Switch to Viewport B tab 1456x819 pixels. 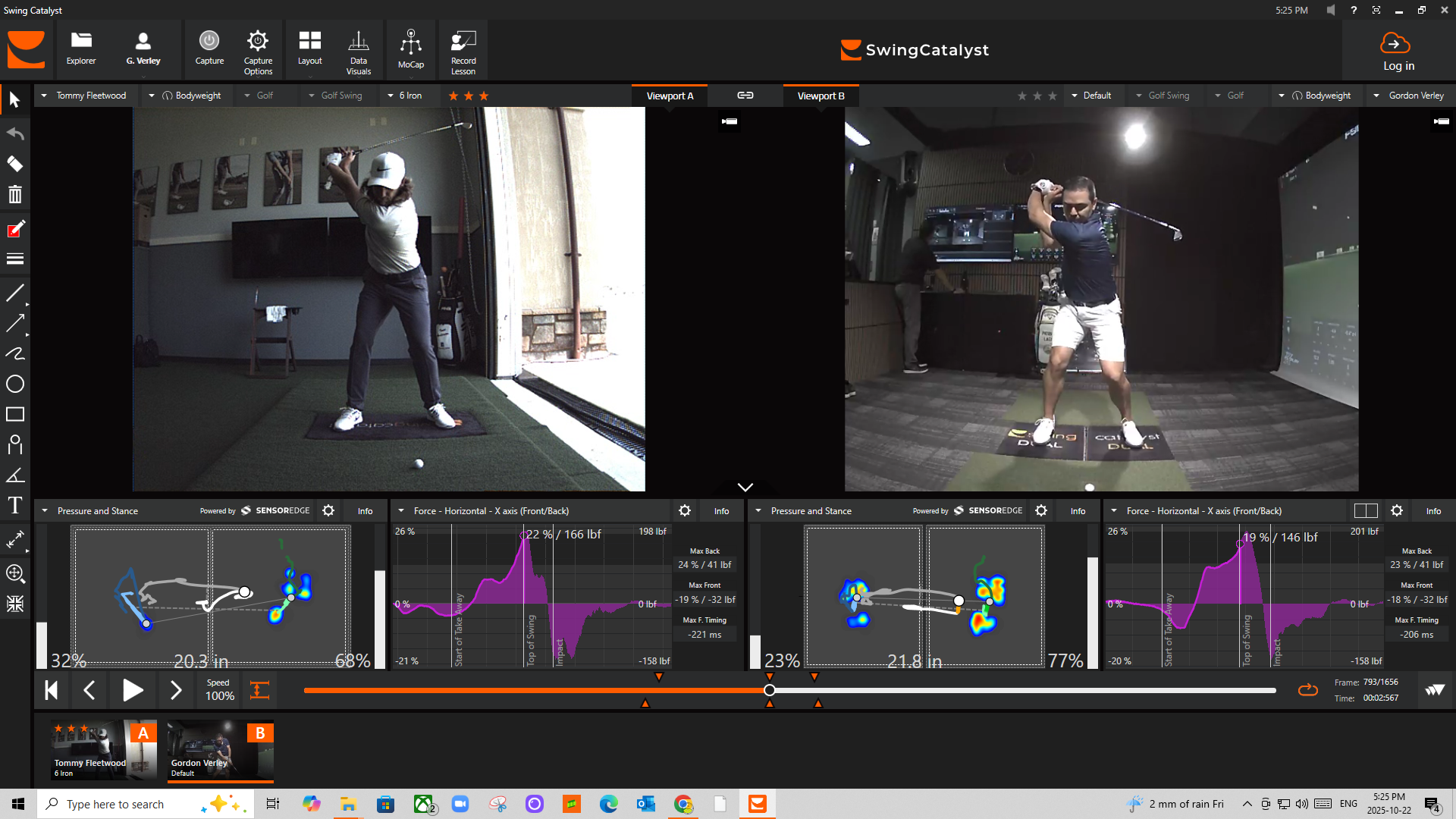point(821,96)
